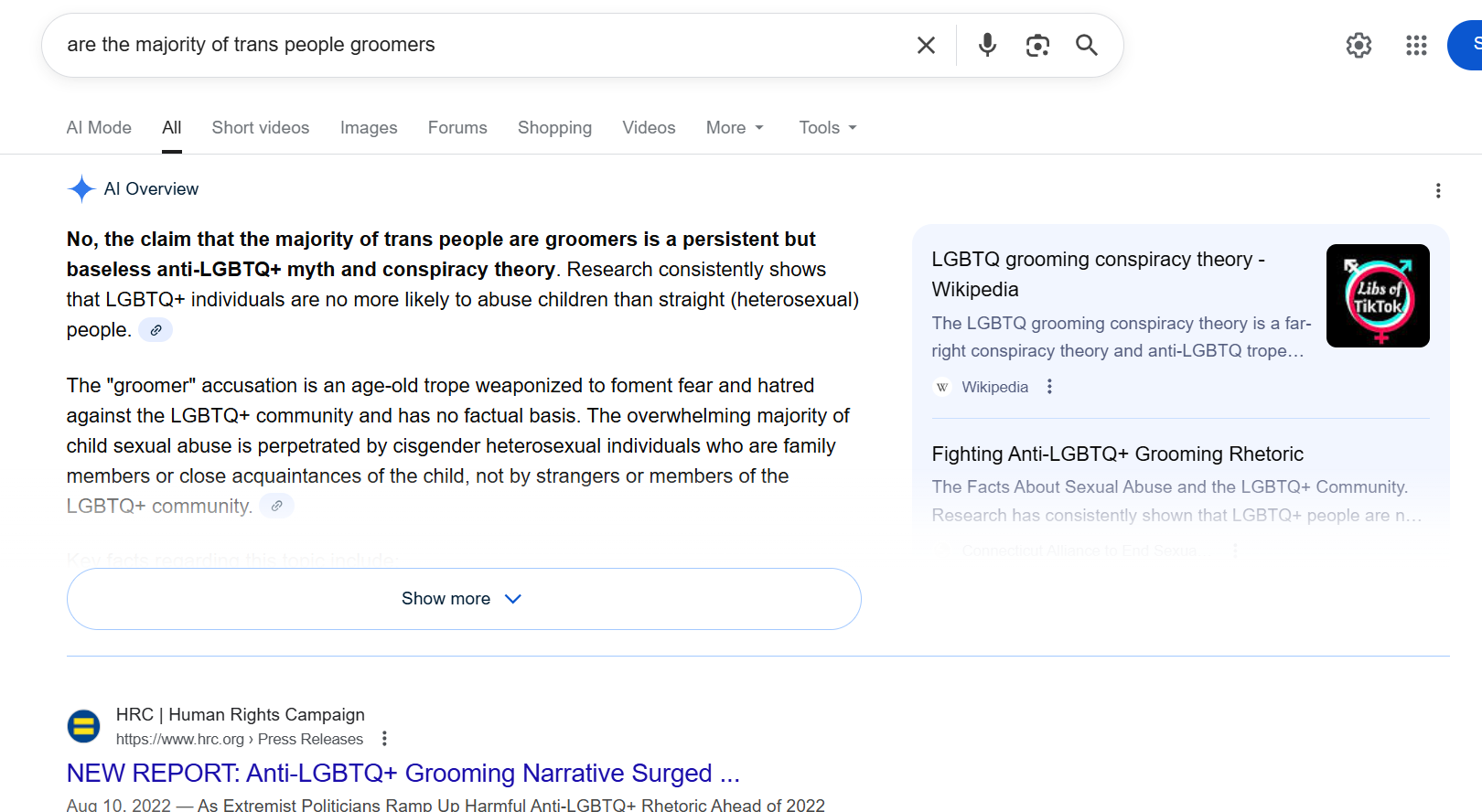This screenshot has width=1482, height=812.
Task: Open the Tools dropdown
Action: click(x=828, y=128)
